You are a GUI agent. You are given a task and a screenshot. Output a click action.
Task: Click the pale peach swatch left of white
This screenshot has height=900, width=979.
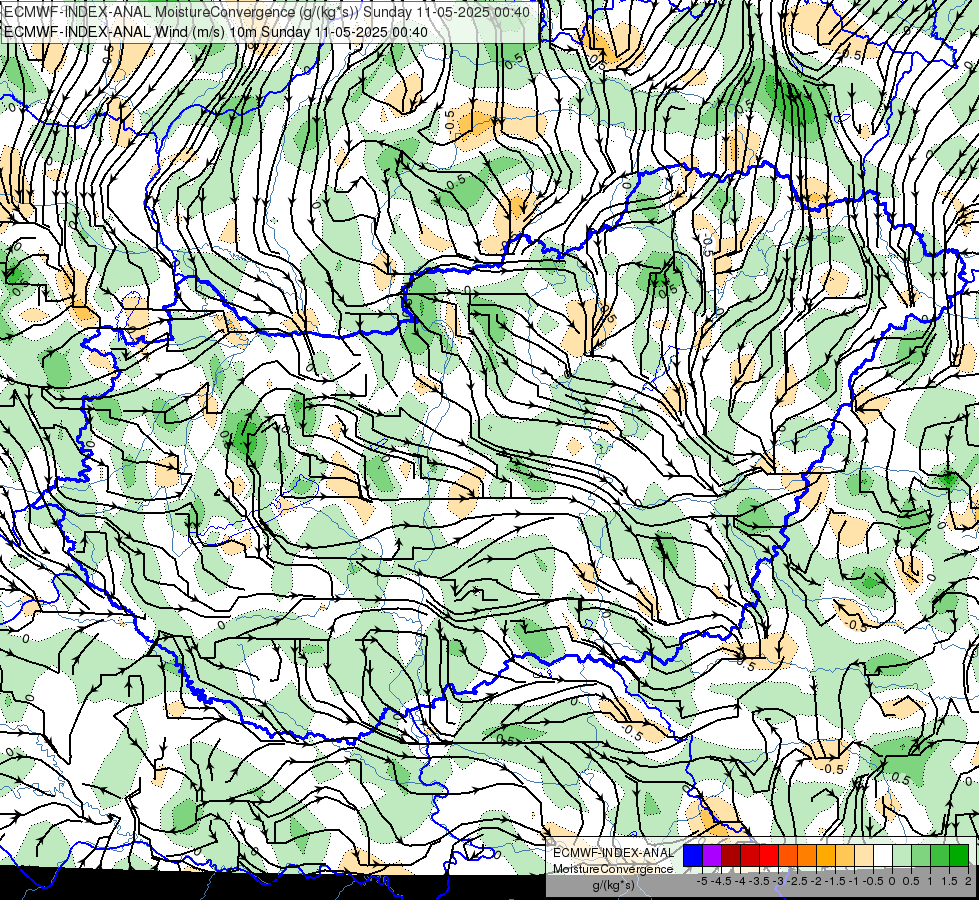[864, 855]
